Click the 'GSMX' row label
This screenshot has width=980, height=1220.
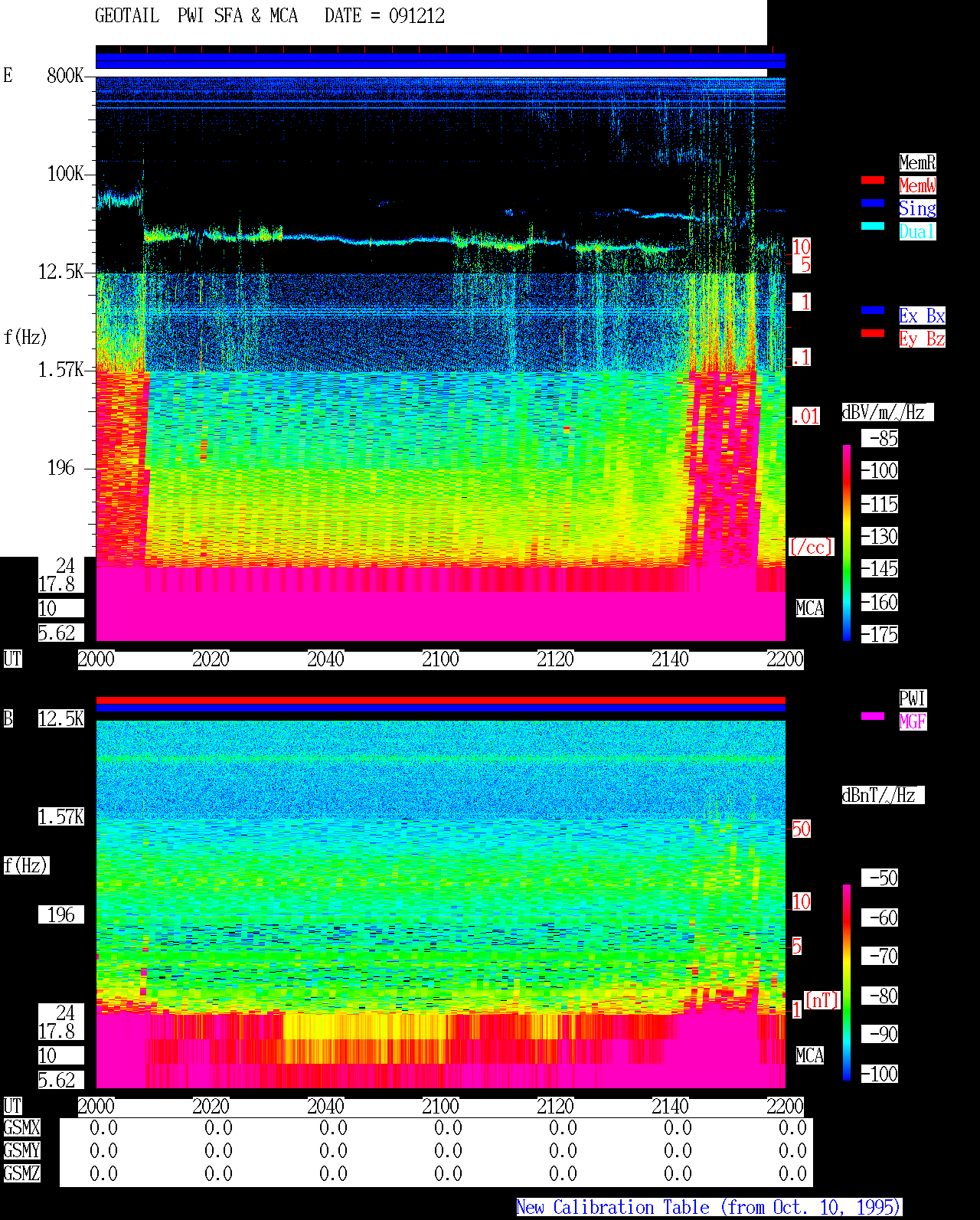click(x=21, y=1127)
